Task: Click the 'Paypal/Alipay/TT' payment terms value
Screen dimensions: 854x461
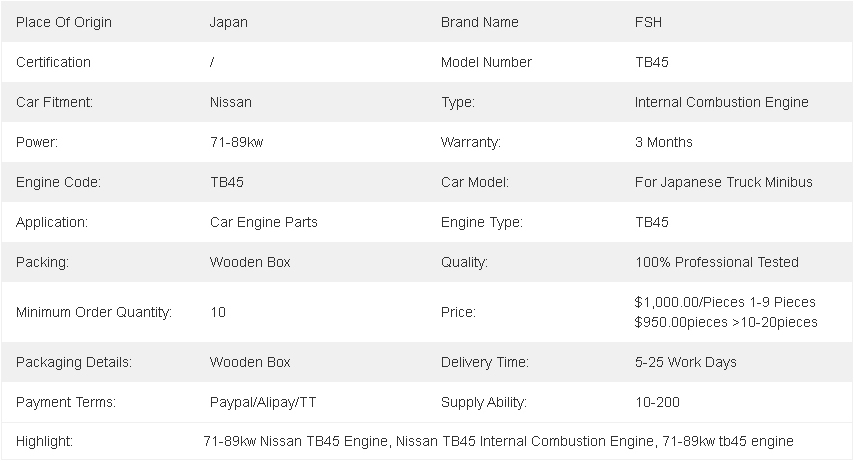Action: [x=262, y=402]
